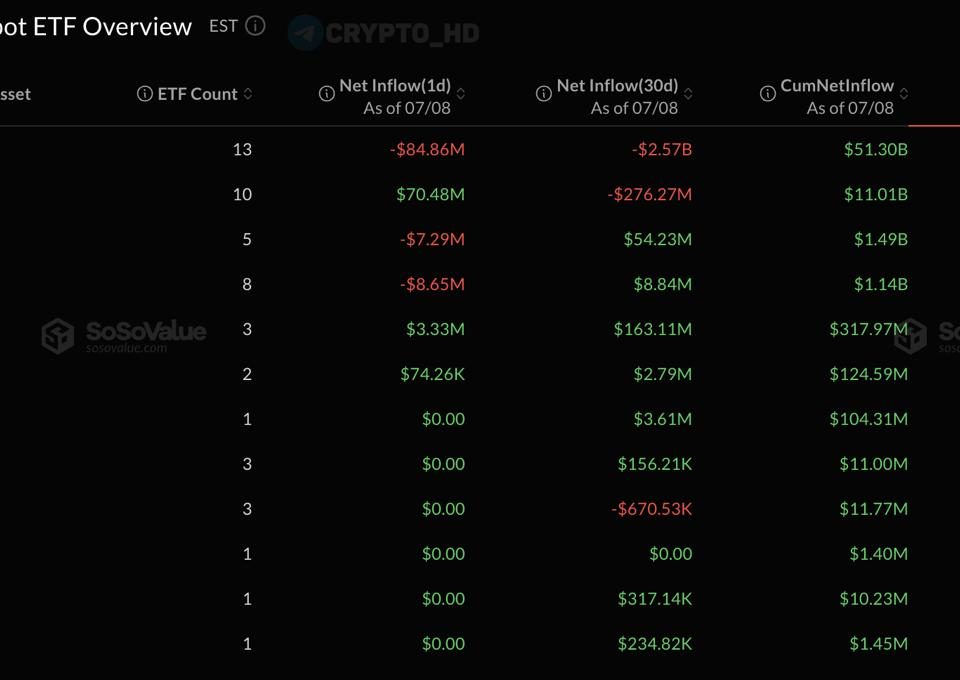This screenshot has height=680, width=960.
Task: Click the -$84.86M net inflow value
Action: coord(427,149)
